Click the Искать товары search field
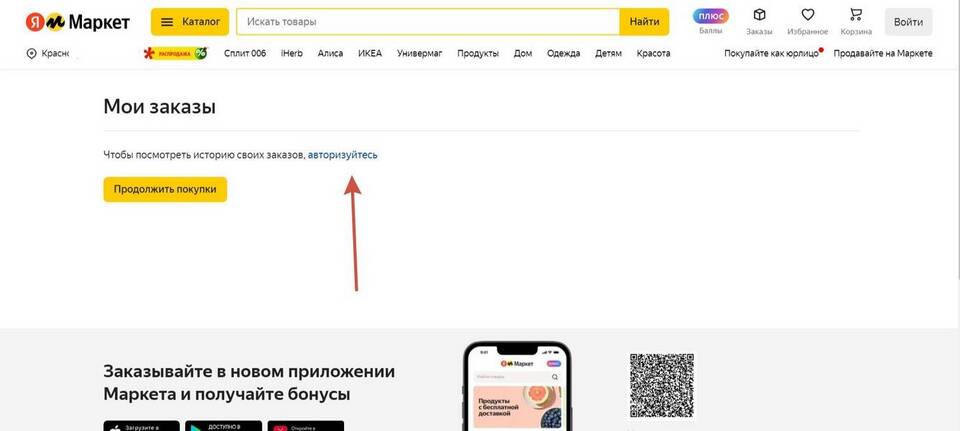 click(x=428, y=22)
